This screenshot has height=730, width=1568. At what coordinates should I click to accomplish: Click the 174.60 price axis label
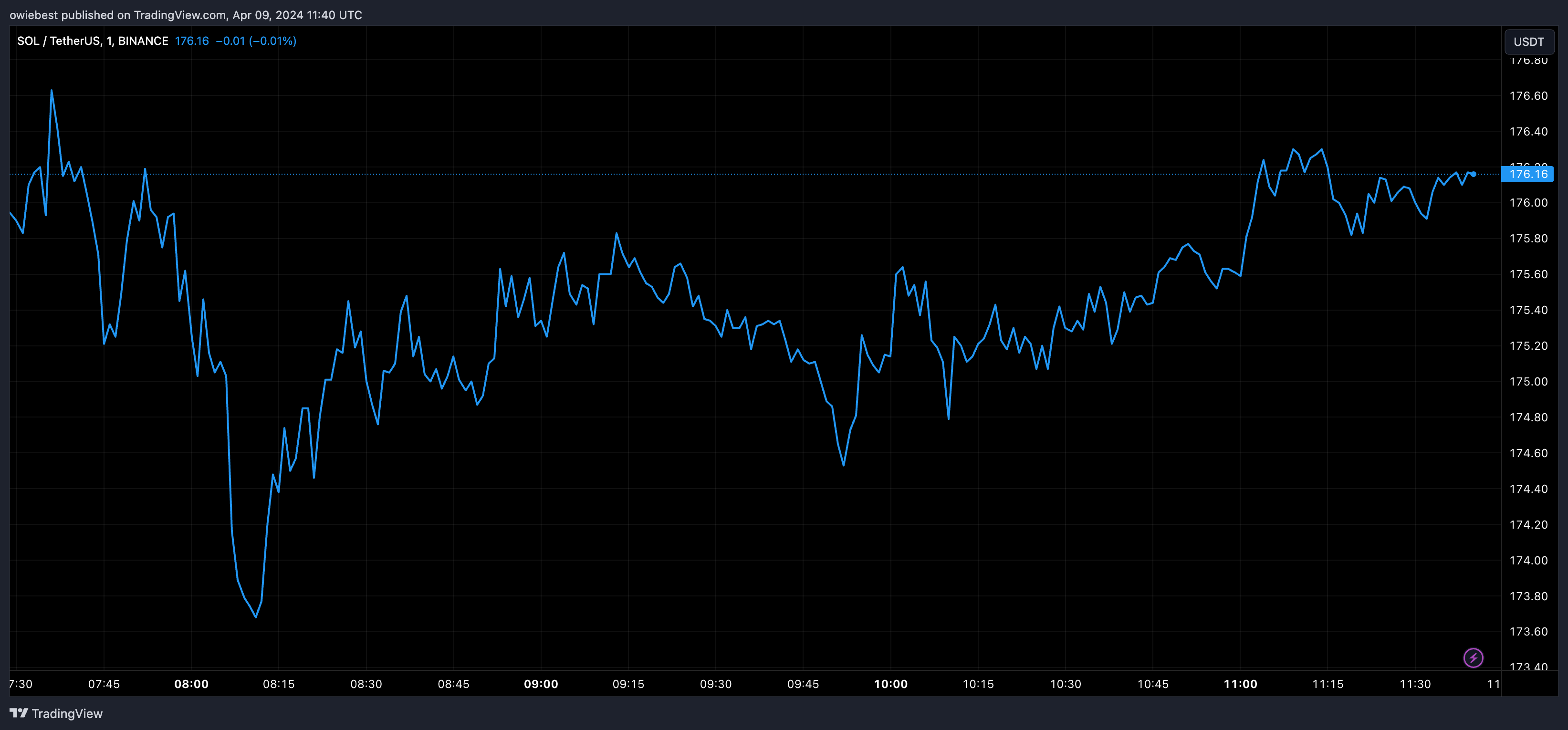[1528, 453]
